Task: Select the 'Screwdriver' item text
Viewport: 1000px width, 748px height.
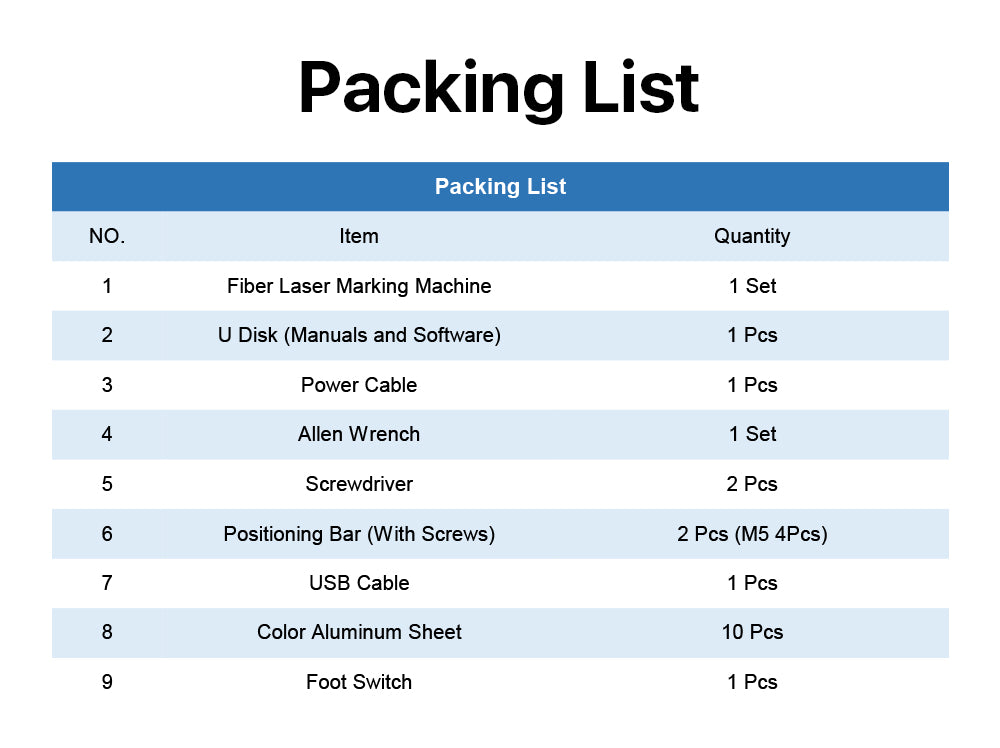Action: pos(359,484)
